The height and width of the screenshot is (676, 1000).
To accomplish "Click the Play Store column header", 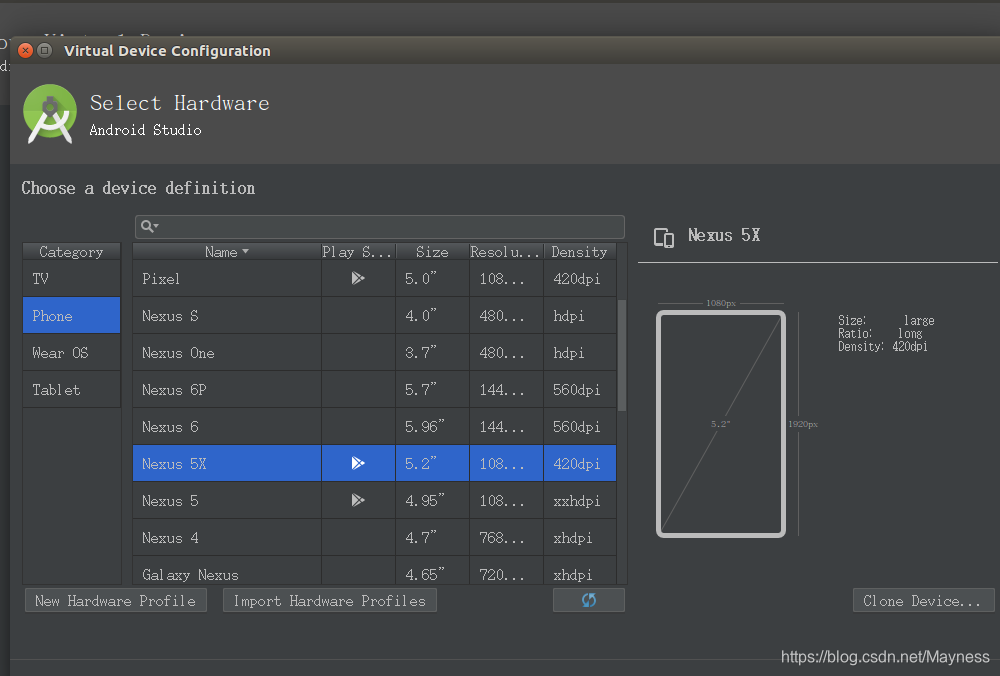I will click(x=358, y=252).
